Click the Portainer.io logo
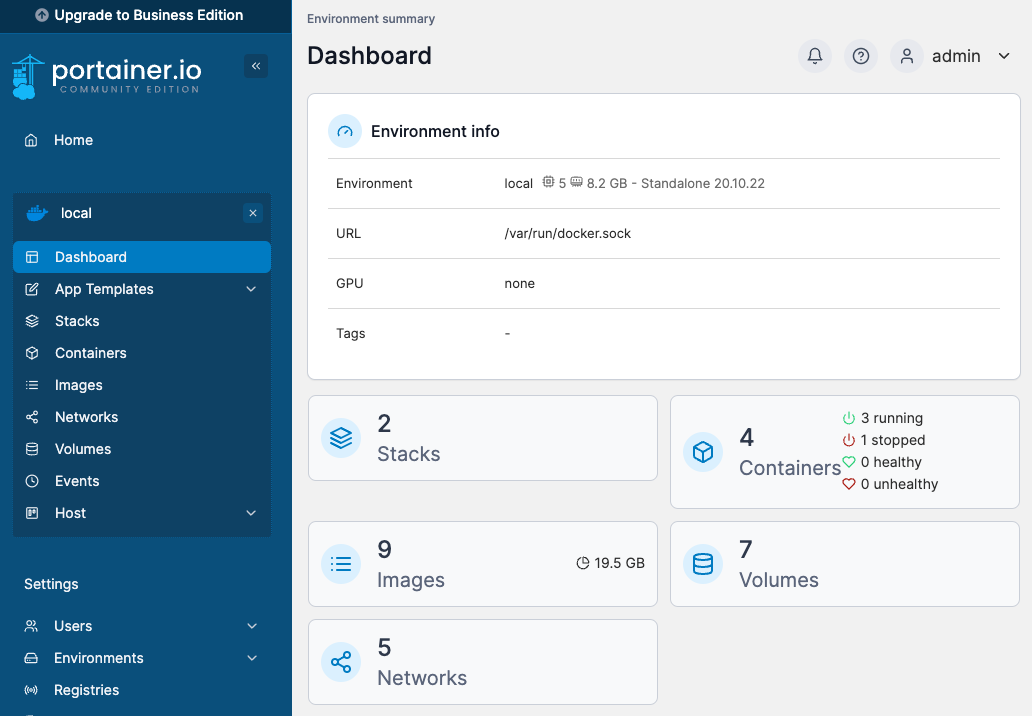Viewport: 1032px width, 716px height. pyautogui.click(x=107, y=76)
